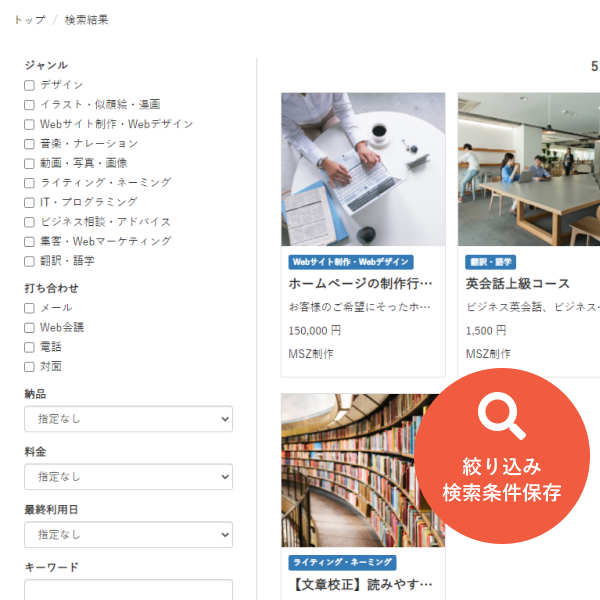Viewport: 600px width, 600px height.
Task: Focus the キーワード text input field
Action: pyautogui.click(x=129, y=590)
